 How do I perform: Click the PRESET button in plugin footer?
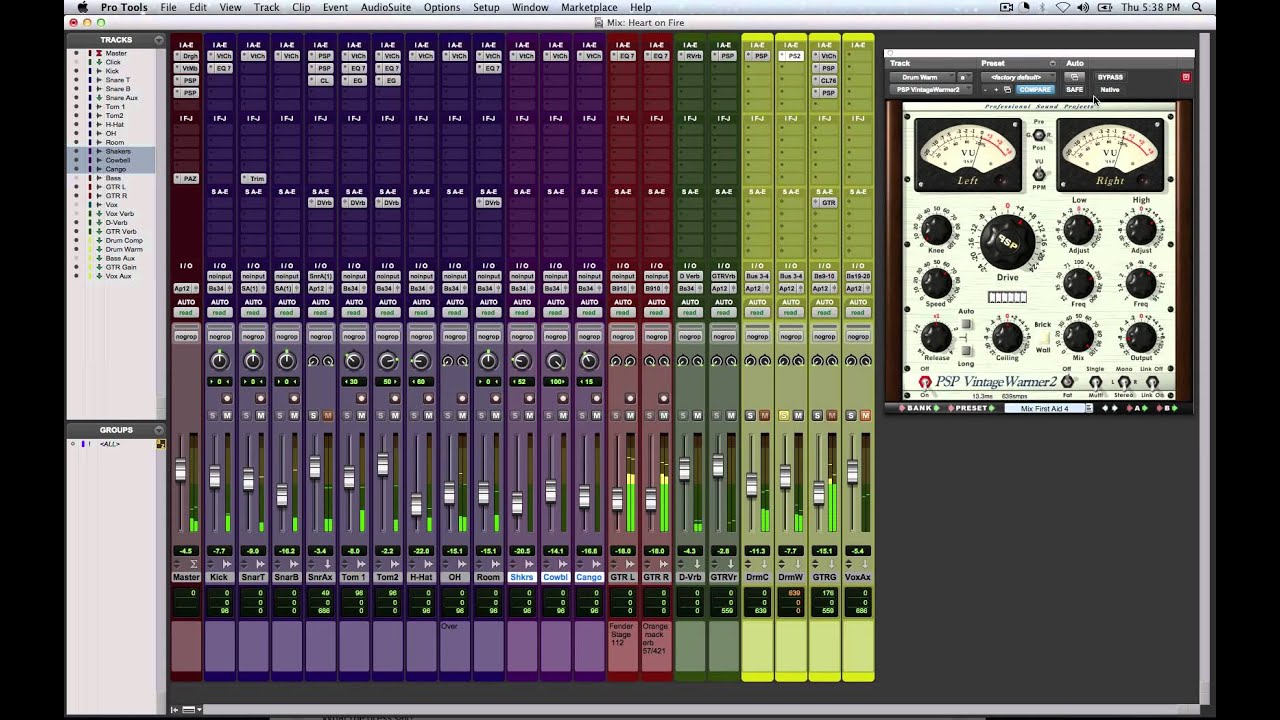click(971, 408)
